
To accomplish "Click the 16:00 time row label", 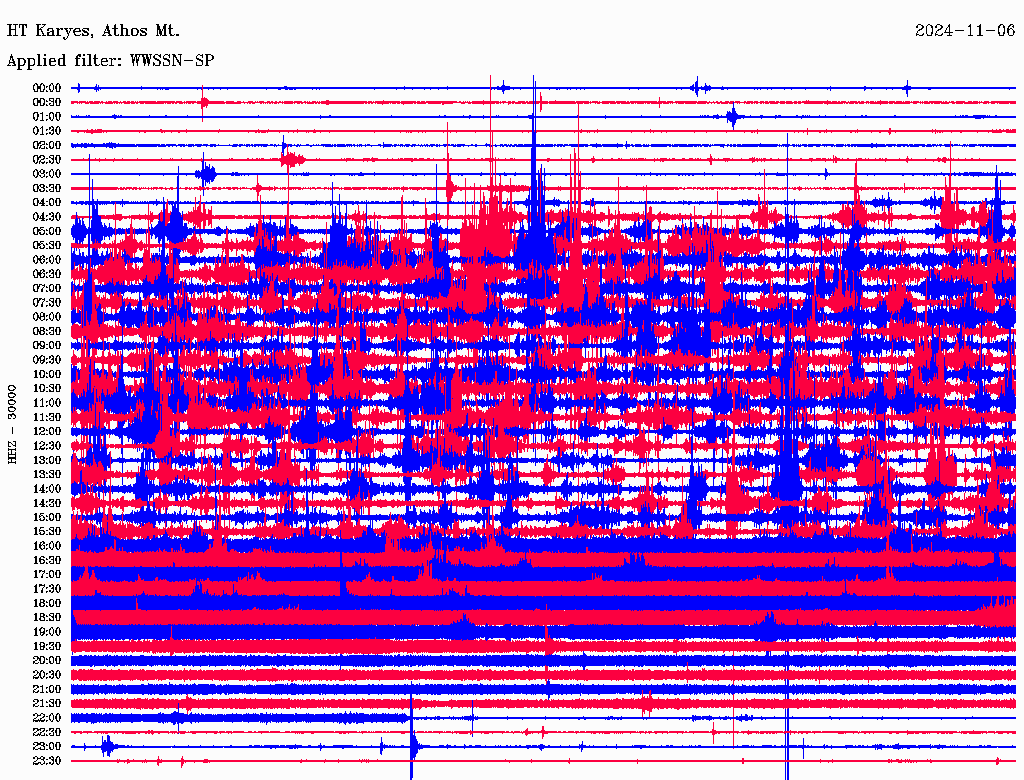I will pyautogui.click(x=47, y=546).
